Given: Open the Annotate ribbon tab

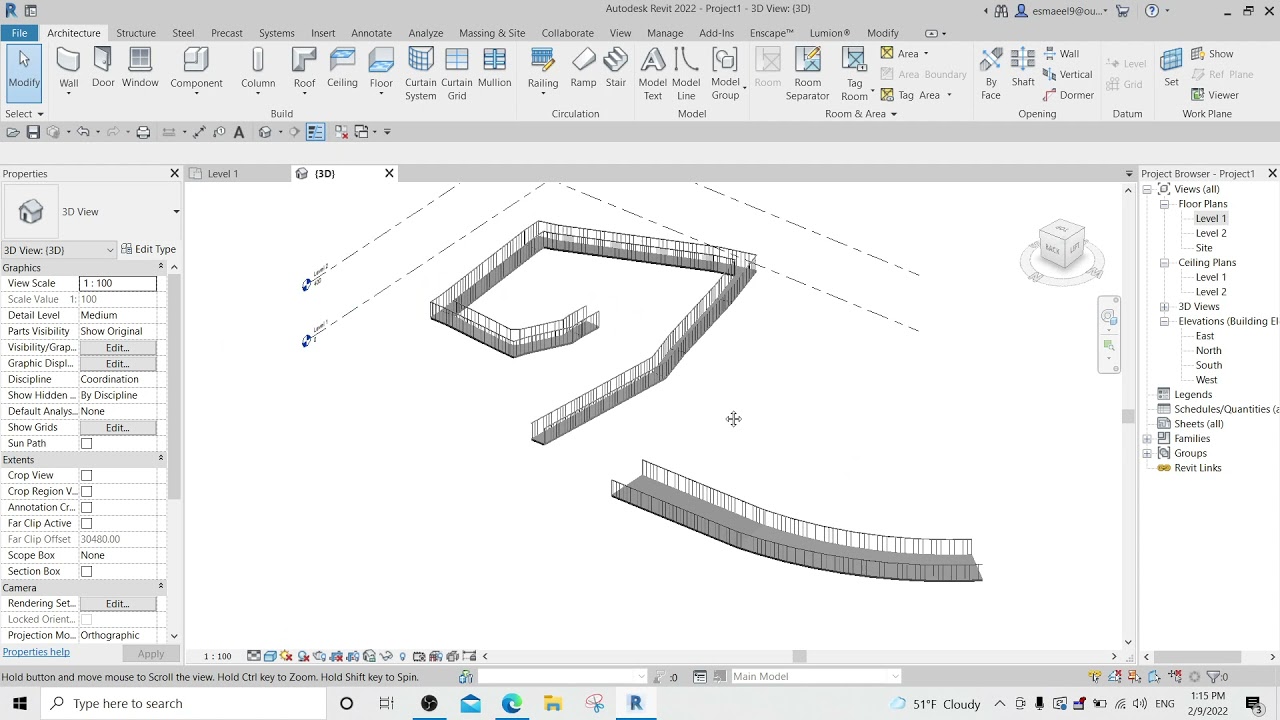Looking at the screenshot, I should [371, 33].
